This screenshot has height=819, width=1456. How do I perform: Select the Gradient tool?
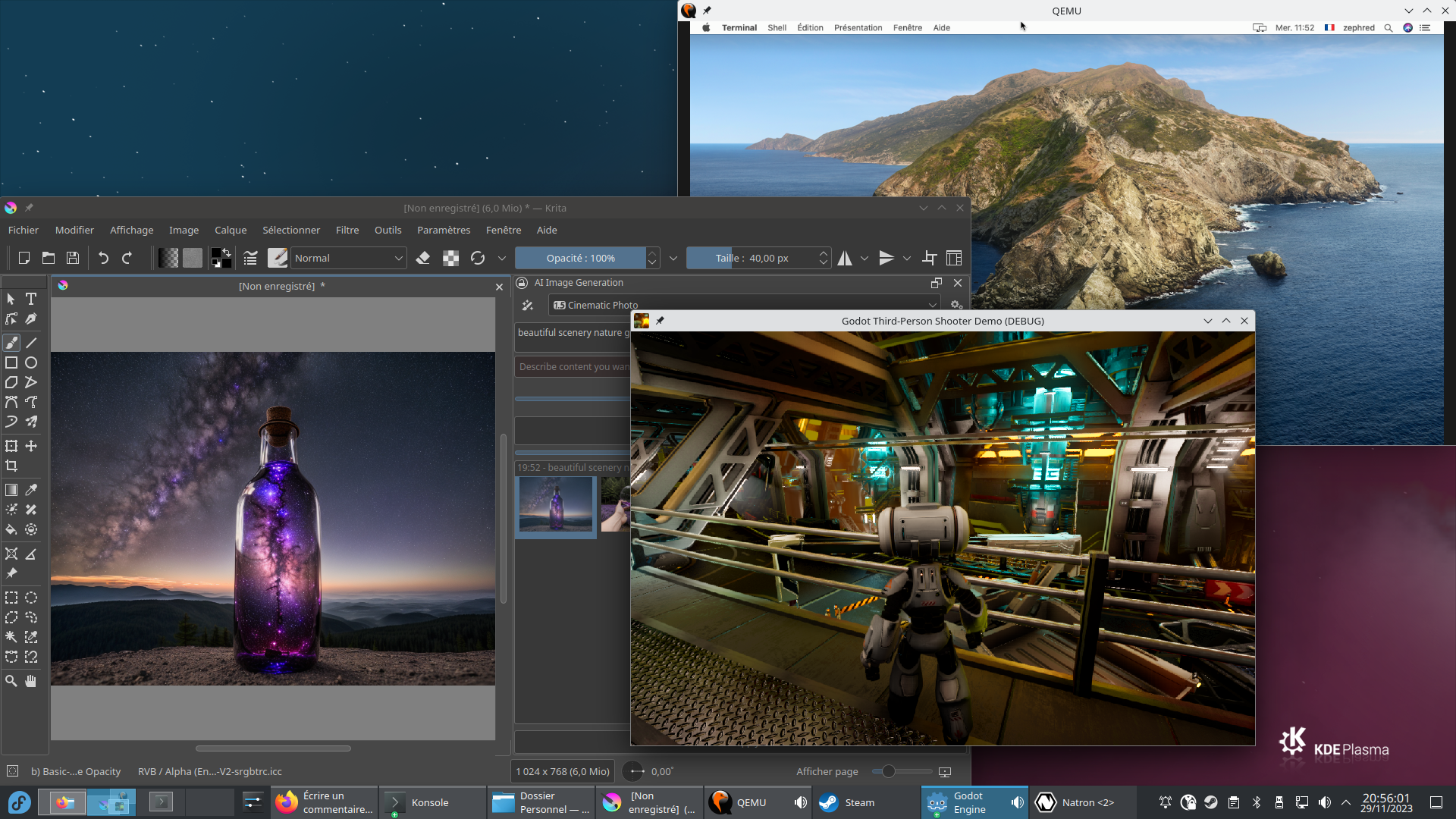[x=11, y=490]
